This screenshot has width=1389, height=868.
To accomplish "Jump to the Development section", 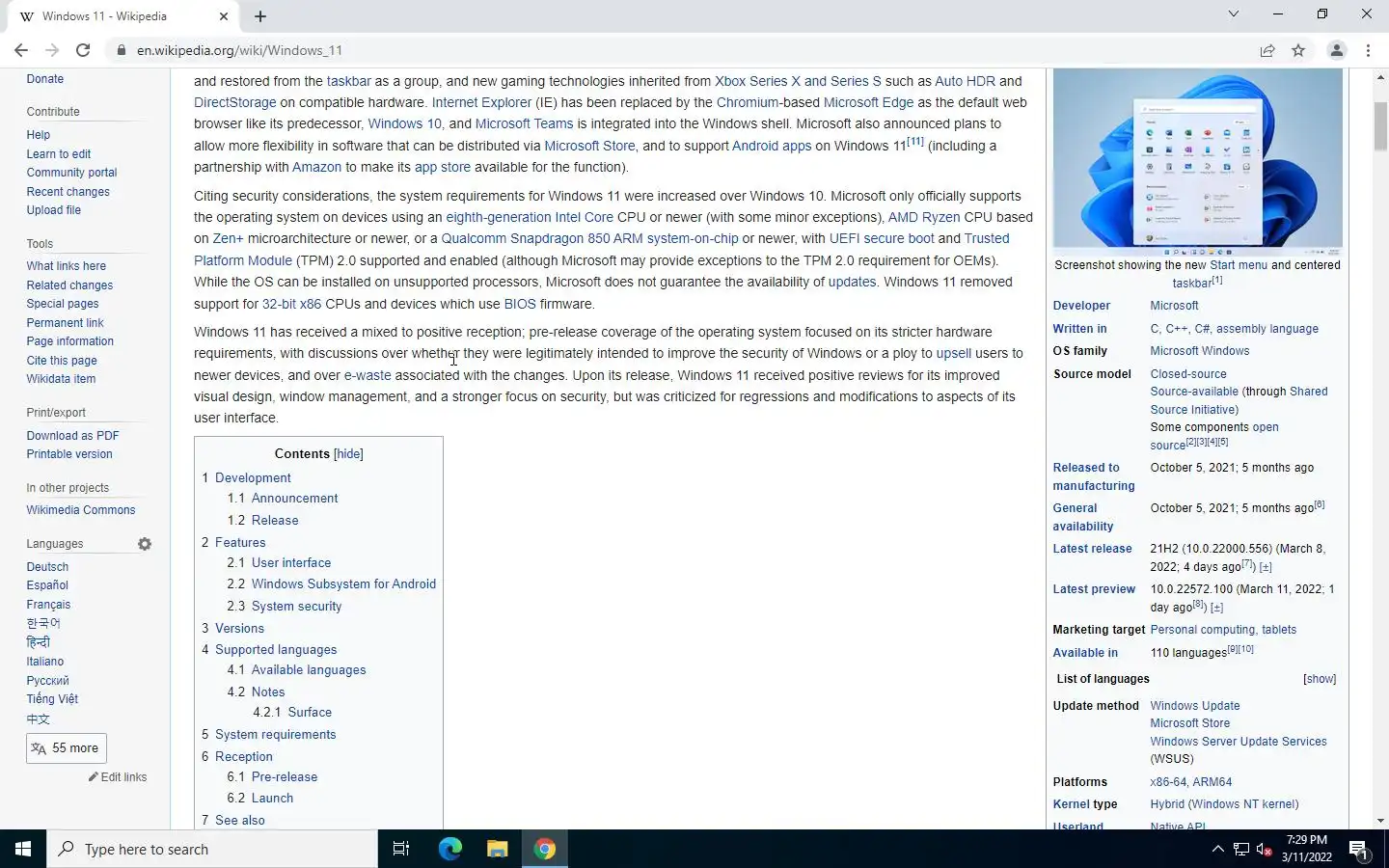I will tap(253, 478).
